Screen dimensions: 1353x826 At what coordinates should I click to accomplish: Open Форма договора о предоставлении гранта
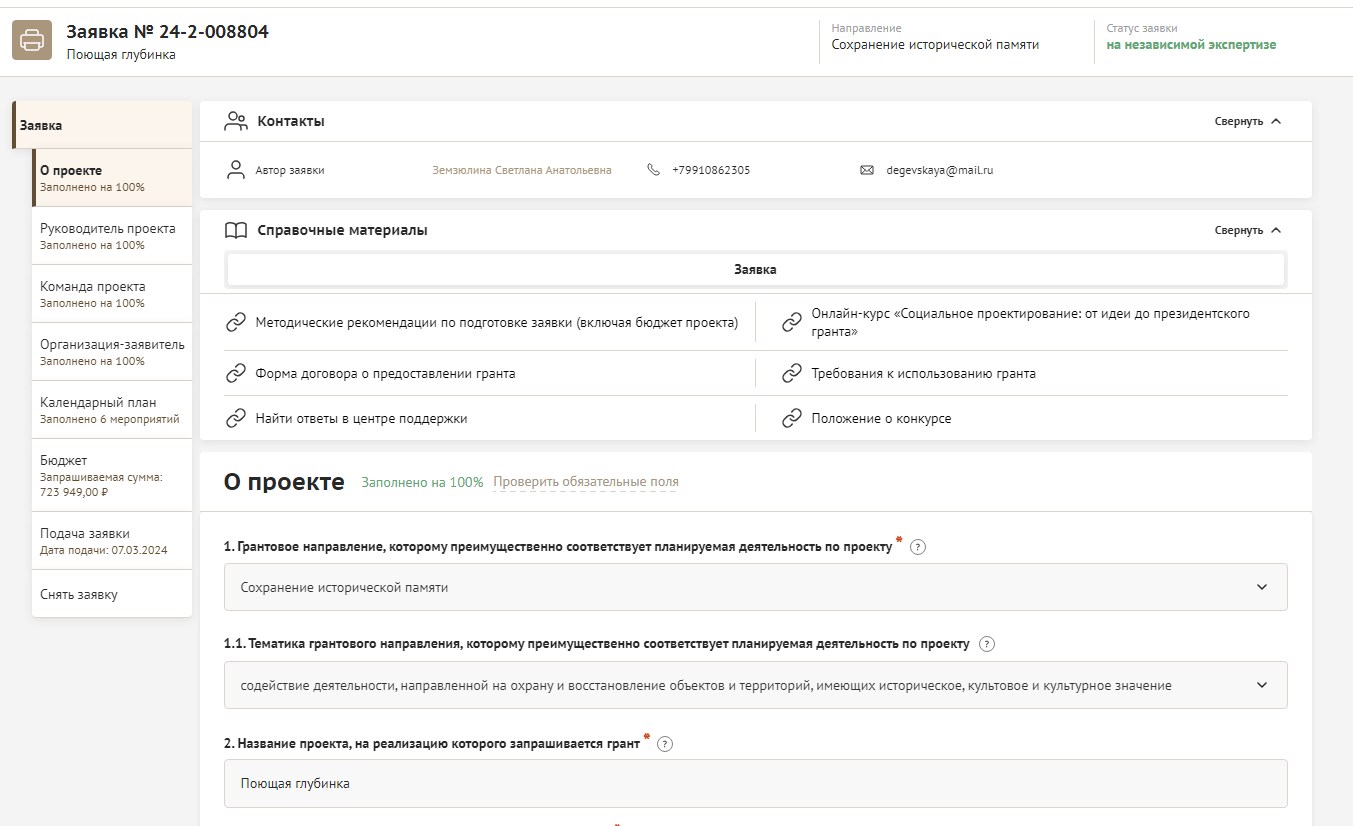pos(385,373)
